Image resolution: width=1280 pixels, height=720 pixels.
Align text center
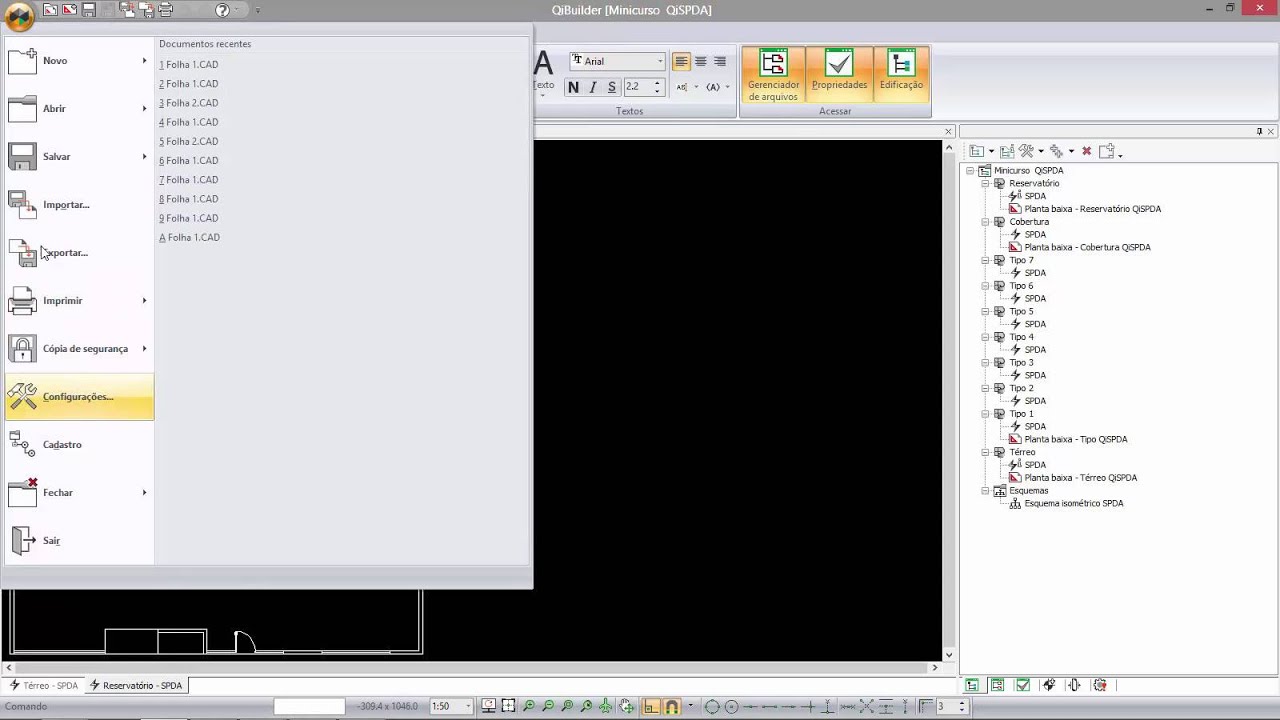(x=700, y=61)
